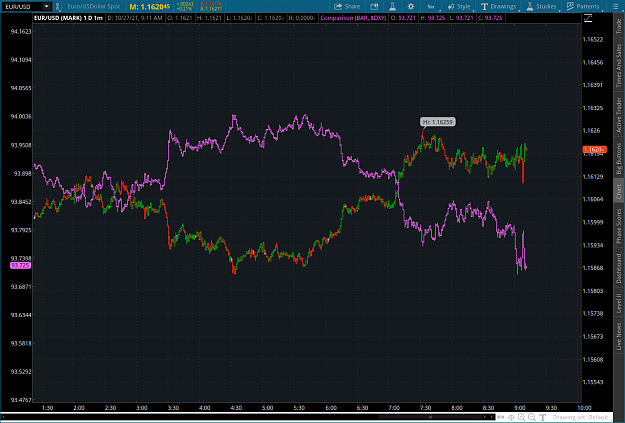Open the Phase Scores side tab
Image resolution: width=625 pixels, height=423 pixels.
tap(619, 226)
